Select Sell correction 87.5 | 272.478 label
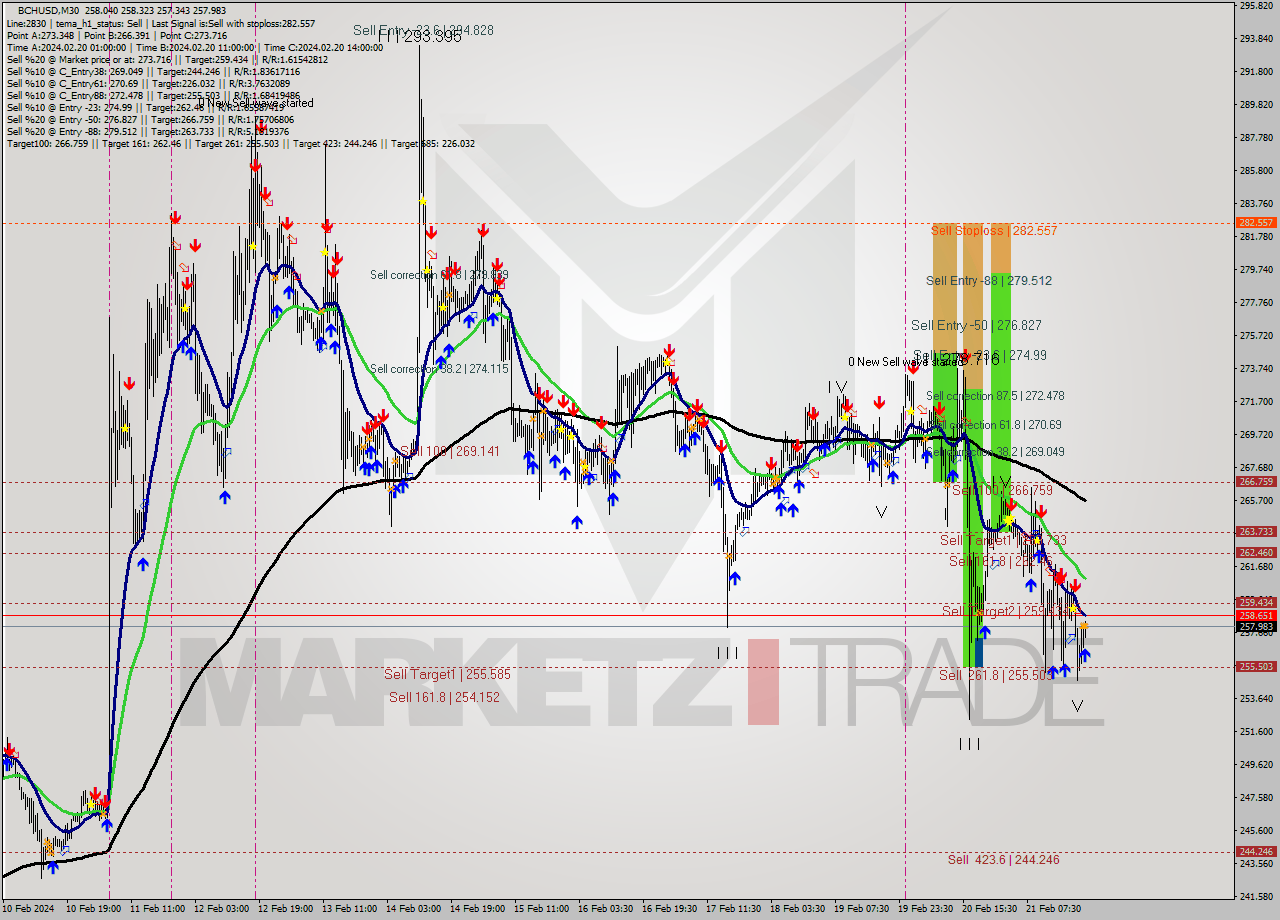The image size is (1280, 920). pos(995,397)
